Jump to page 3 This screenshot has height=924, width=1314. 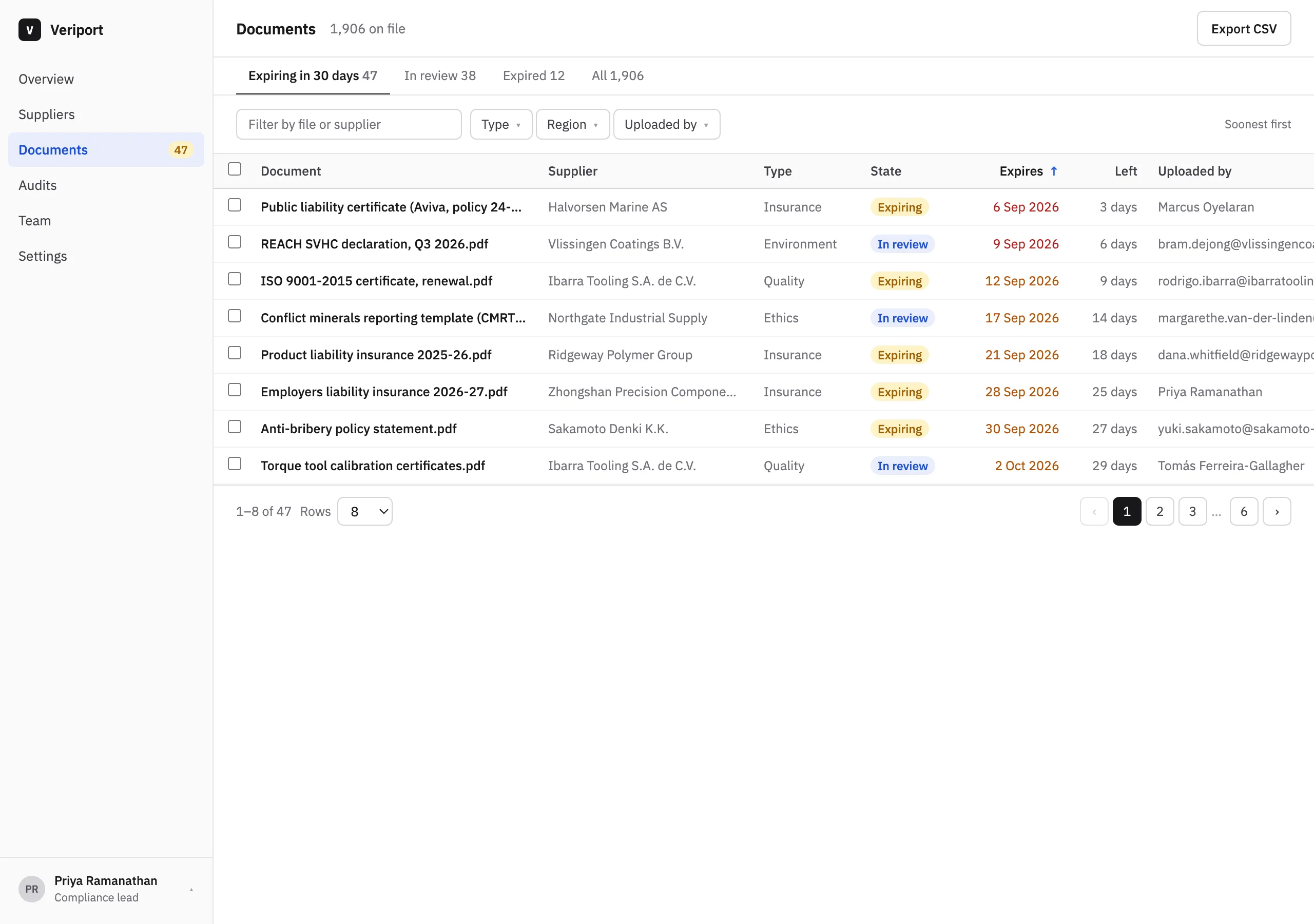click(x=1192, y=511)
